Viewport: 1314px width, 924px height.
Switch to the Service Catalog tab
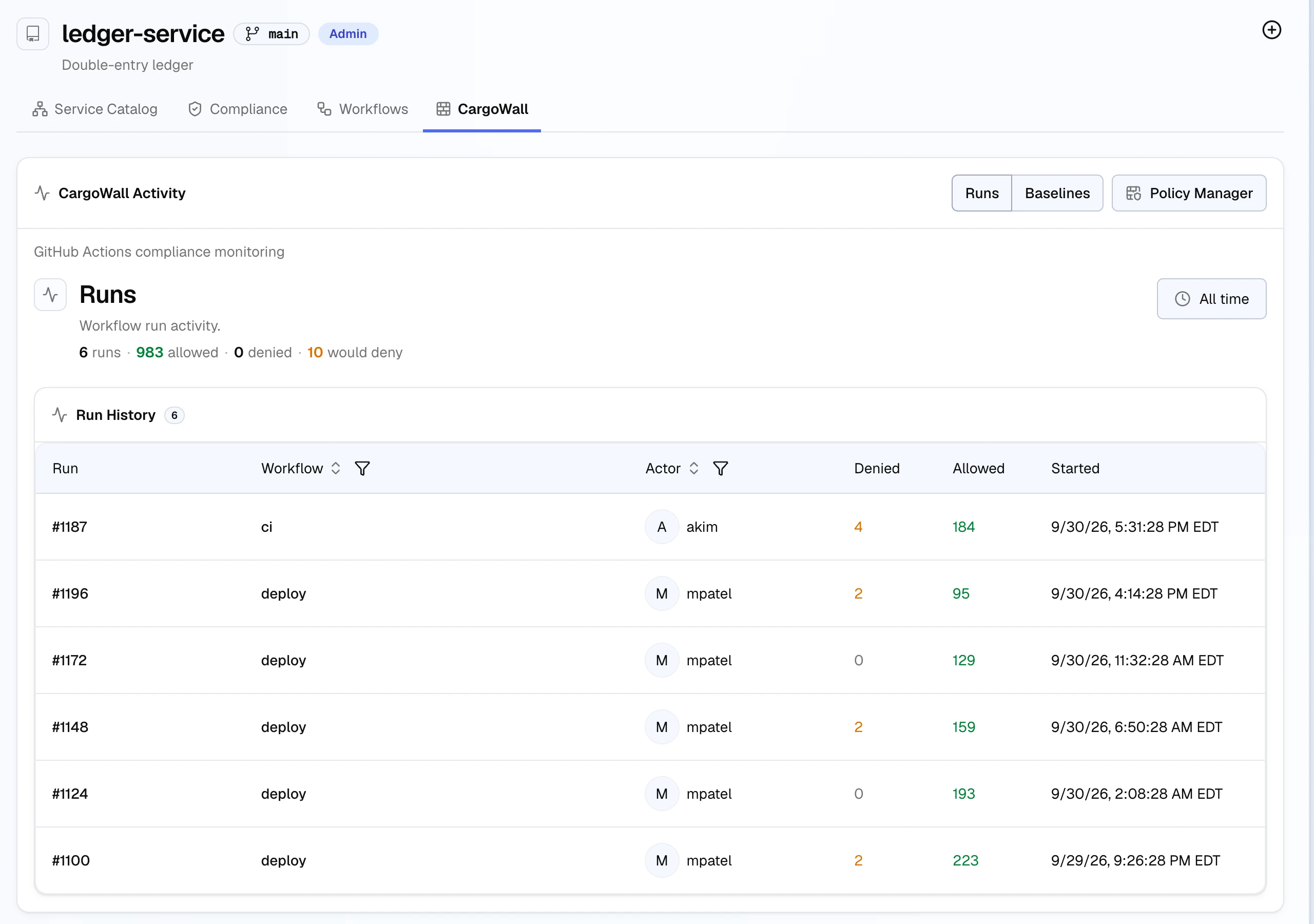click(95, 109)
